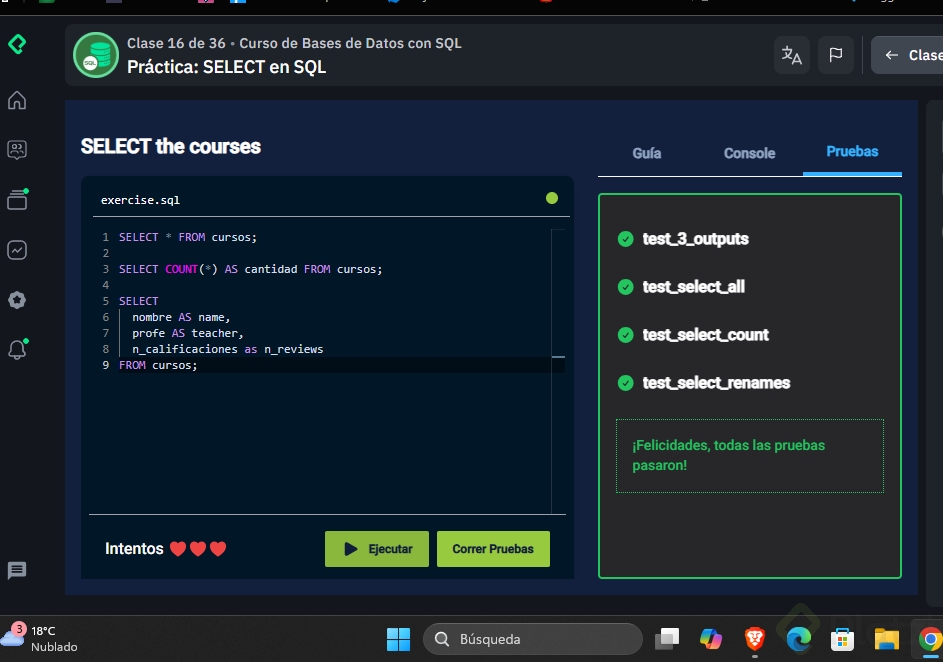Click the Felicidades success message
943x662 pixels.
[750, 456]
